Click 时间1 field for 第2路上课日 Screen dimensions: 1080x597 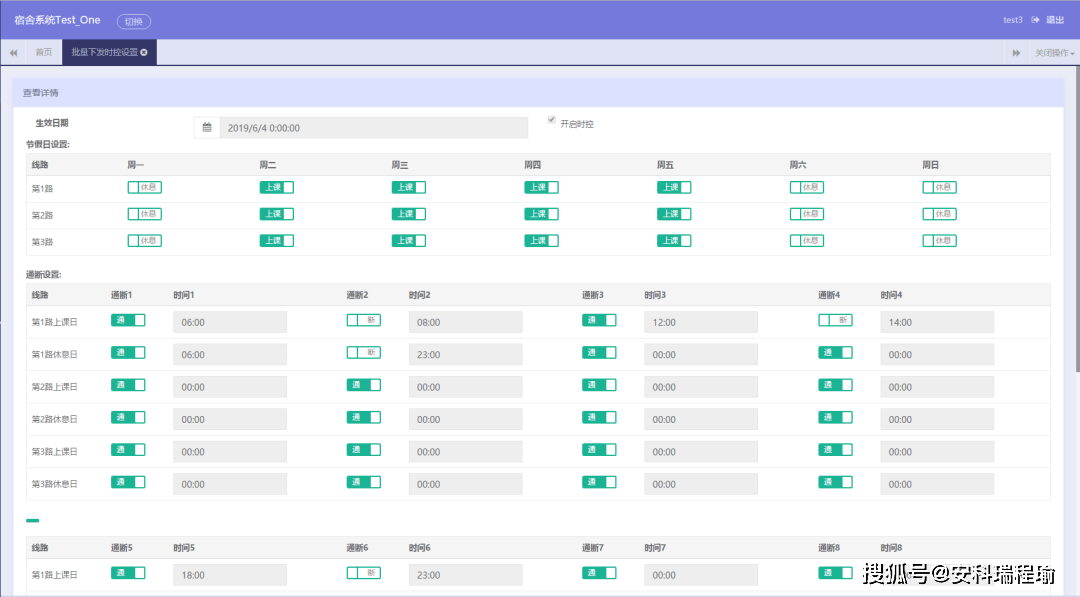coord(230,387)
